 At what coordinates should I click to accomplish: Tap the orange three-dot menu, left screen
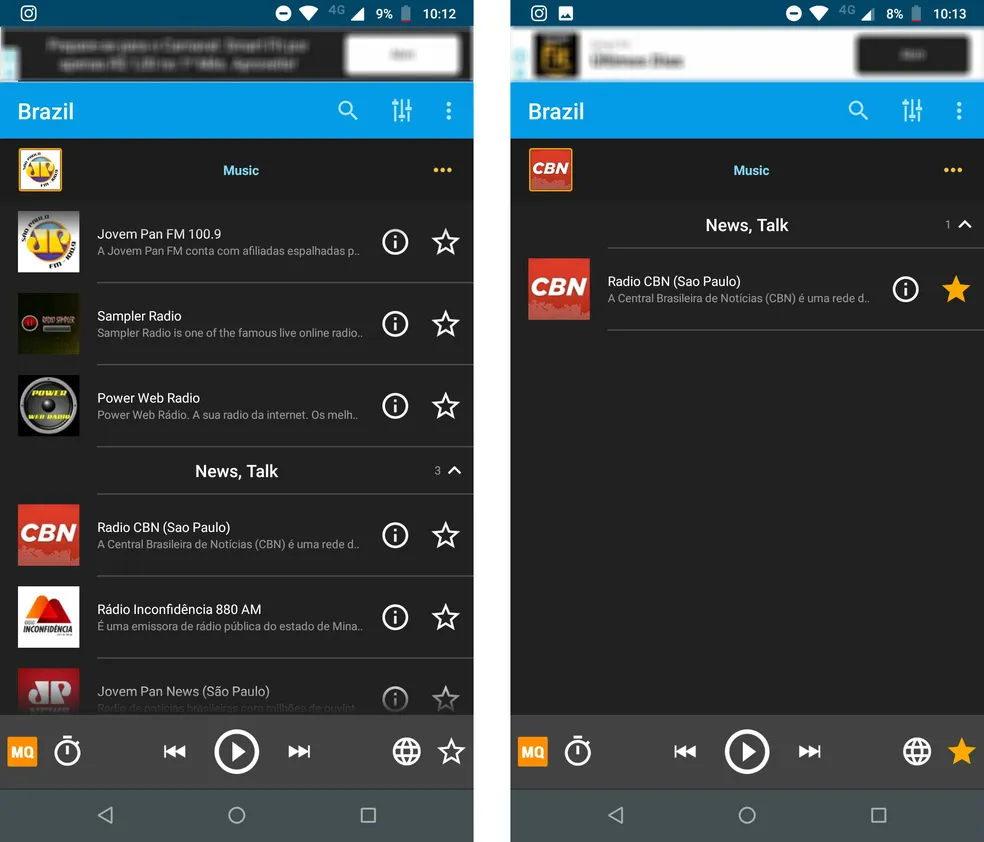point(442,170)
